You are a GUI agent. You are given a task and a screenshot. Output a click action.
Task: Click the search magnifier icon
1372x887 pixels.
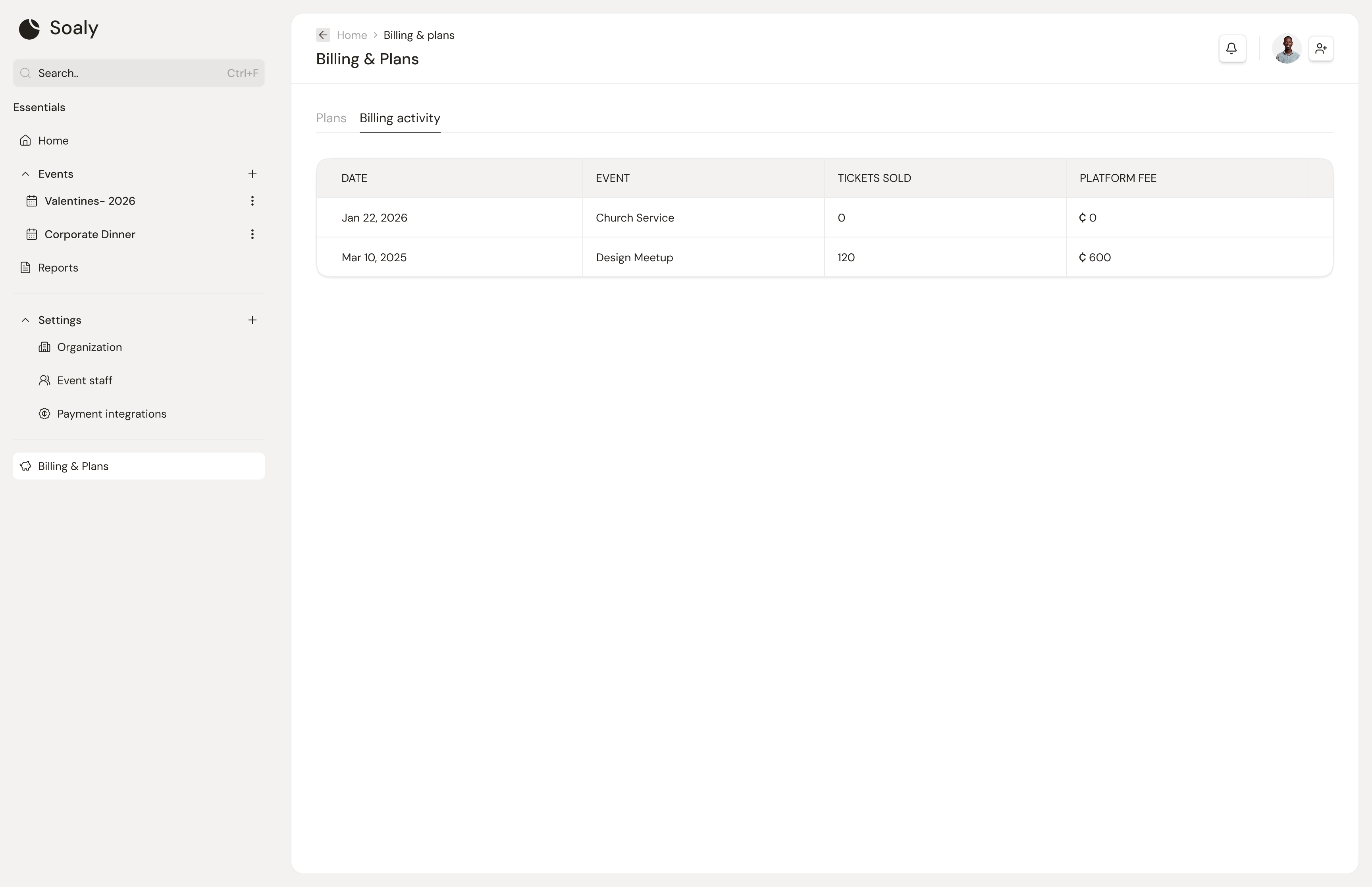click(25, 73)
